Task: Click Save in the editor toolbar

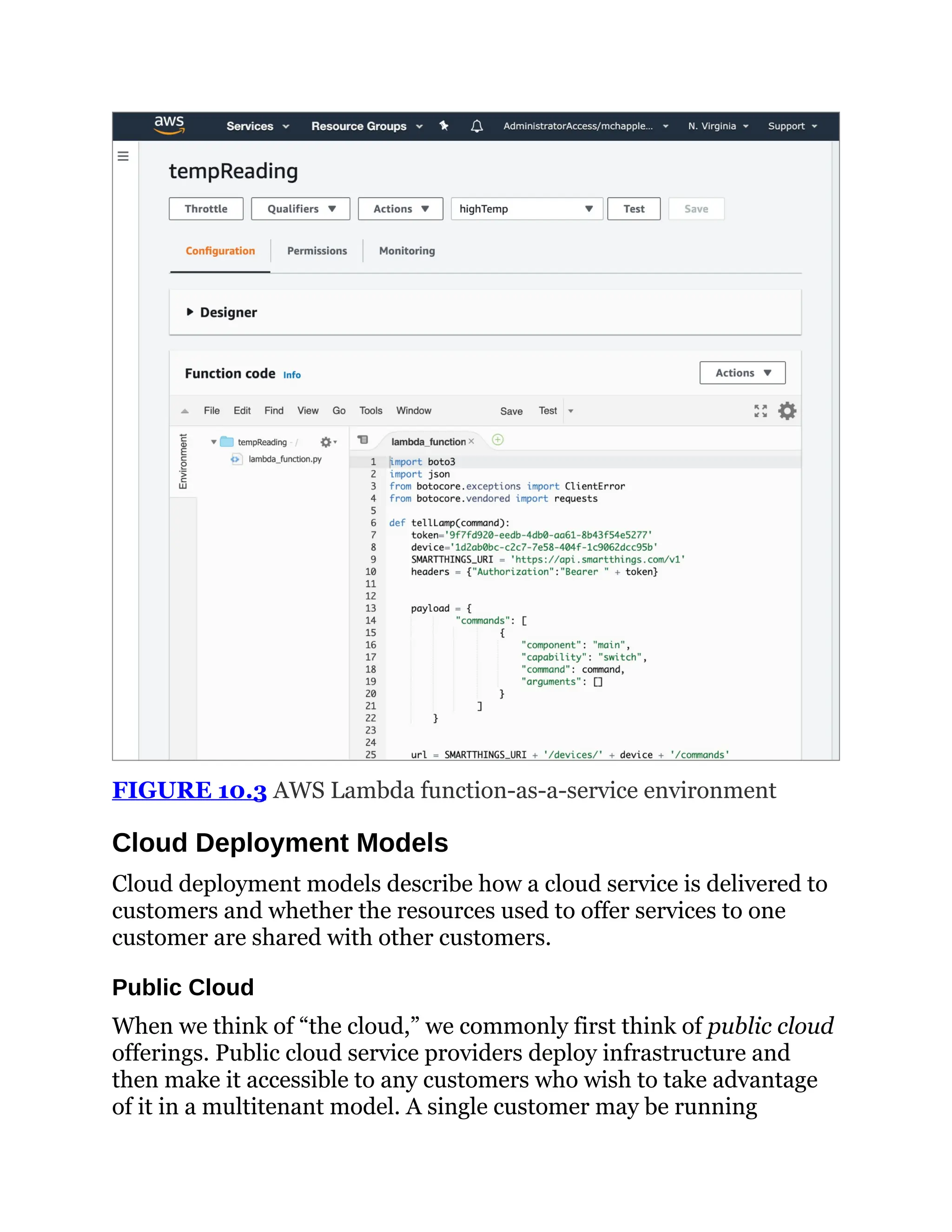Action: click(x=511, y=411)
